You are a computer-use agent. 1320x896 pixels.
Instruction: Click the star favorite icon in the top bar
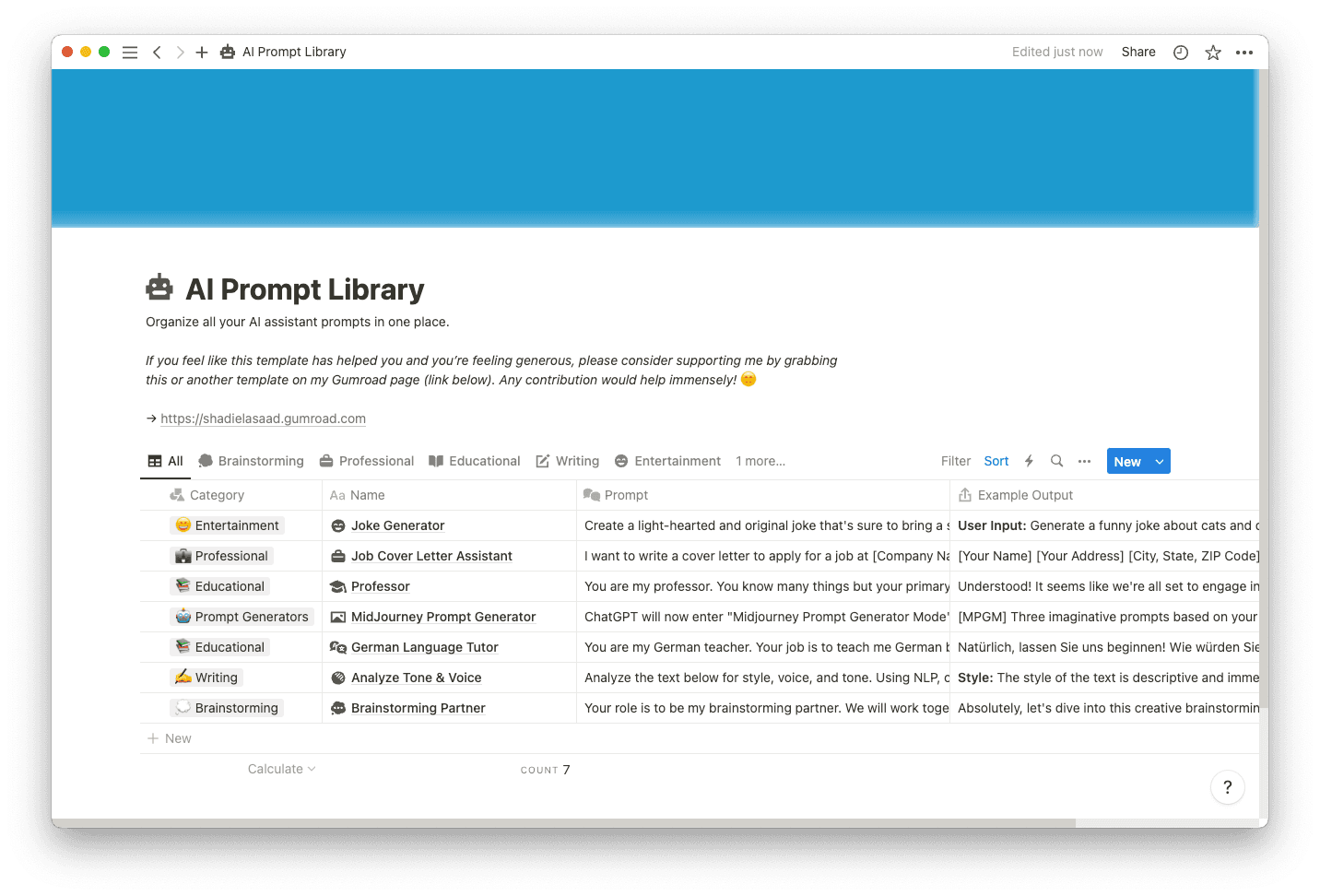coord(1213,52)
